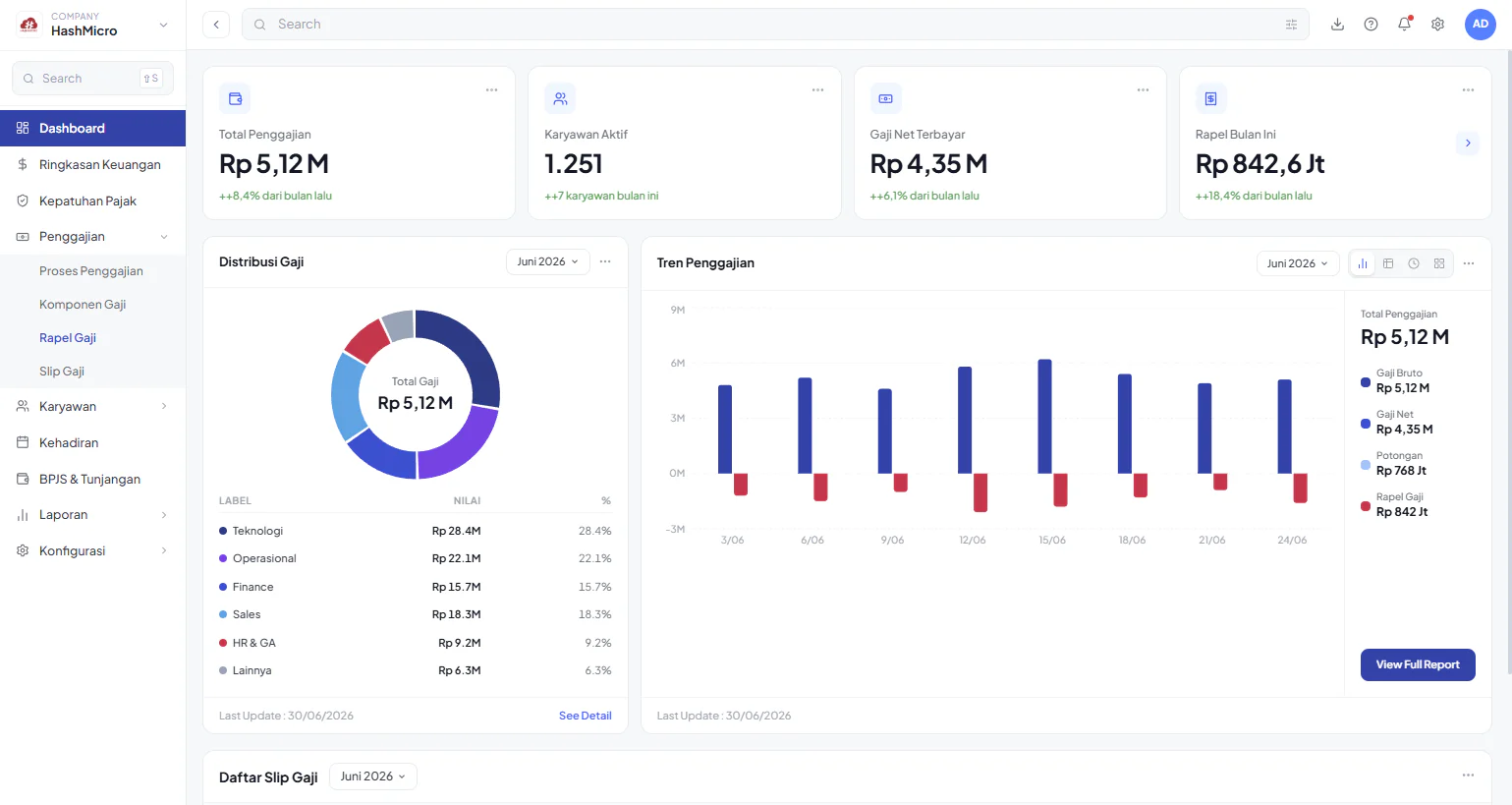Open Ringkasan Keuangan menu item
1512x805 pixels.
tap(92, 164)
